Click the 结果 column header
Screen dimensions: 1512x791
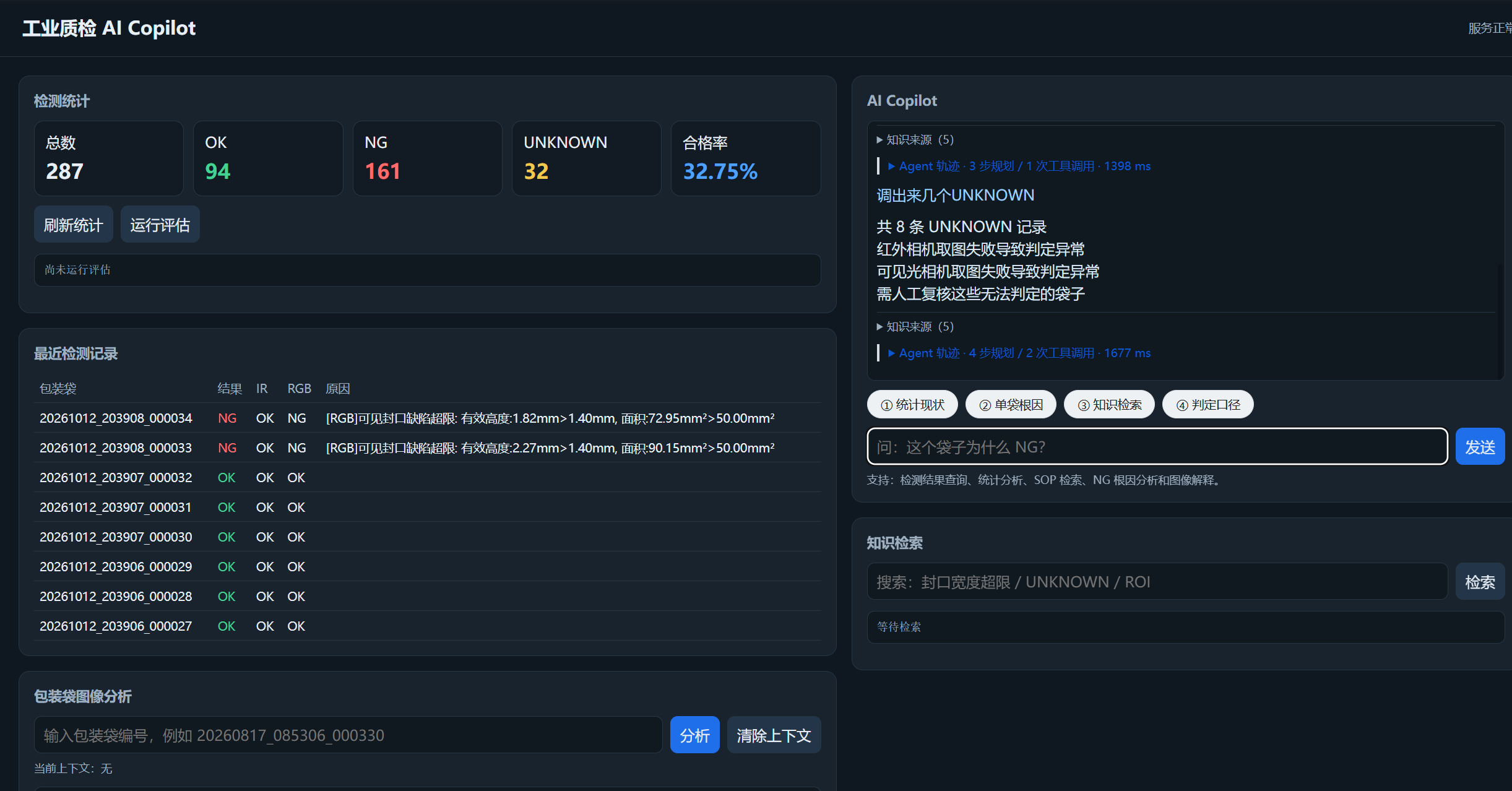[x=230, y=389]
